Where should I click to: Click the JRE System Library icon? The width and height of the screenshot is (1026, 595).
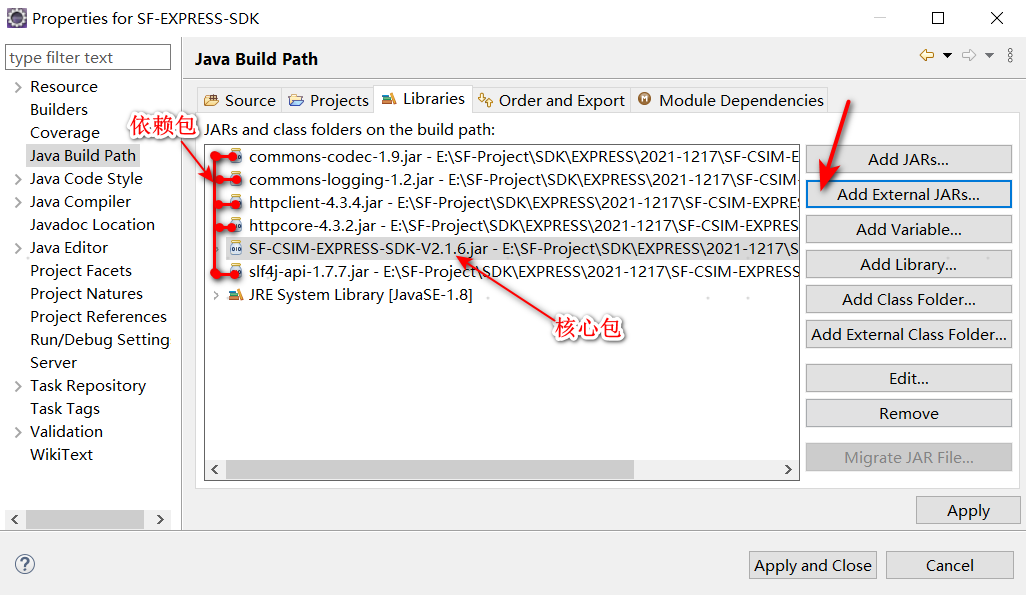236,294
